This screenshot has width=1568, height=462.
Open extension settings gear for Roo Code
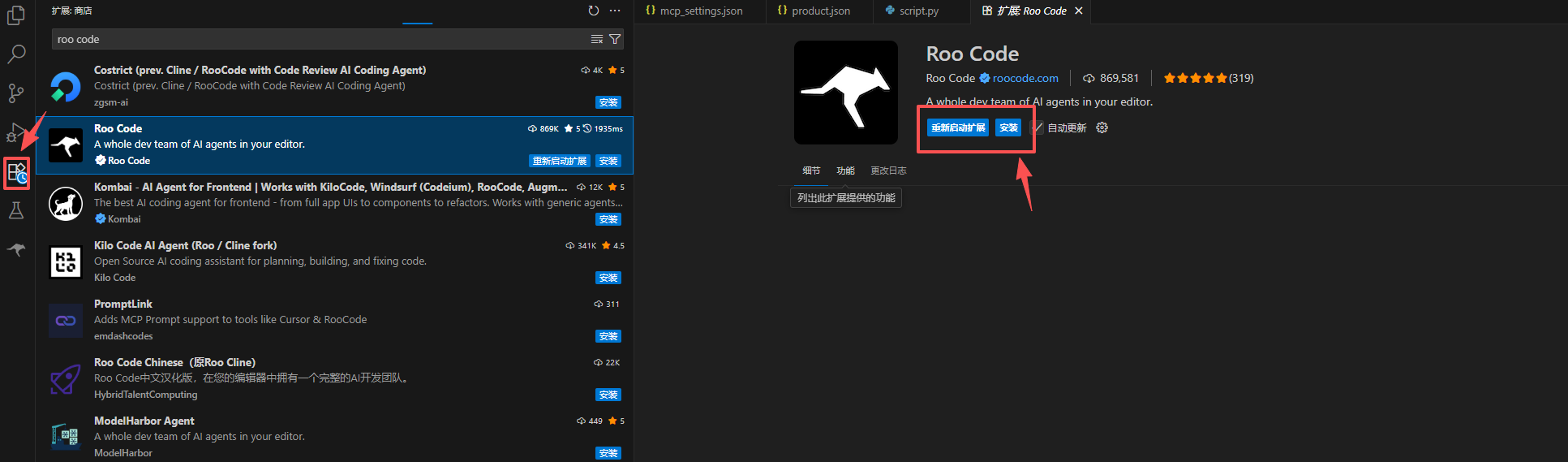coord(1102,127)
